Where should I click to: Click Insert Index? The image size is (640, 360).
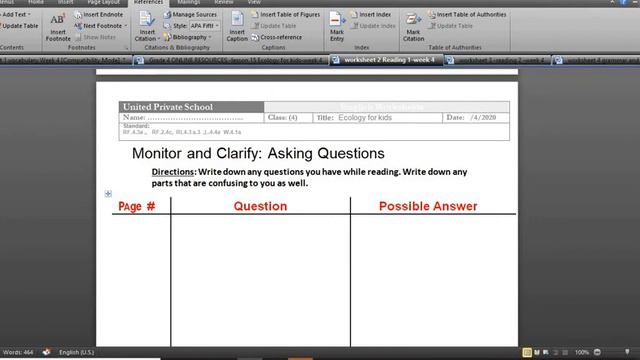click(x=370, y=15)
